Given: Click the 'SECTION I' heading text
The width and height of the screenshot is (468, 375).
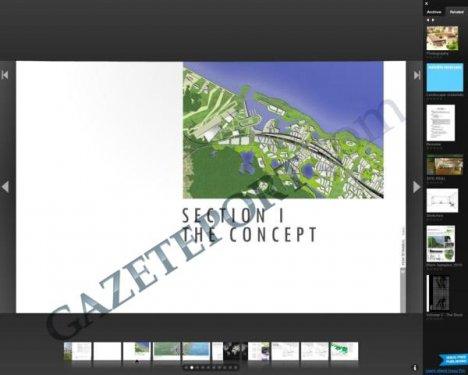Looking at the screenshot, I should tap(233, 216).
